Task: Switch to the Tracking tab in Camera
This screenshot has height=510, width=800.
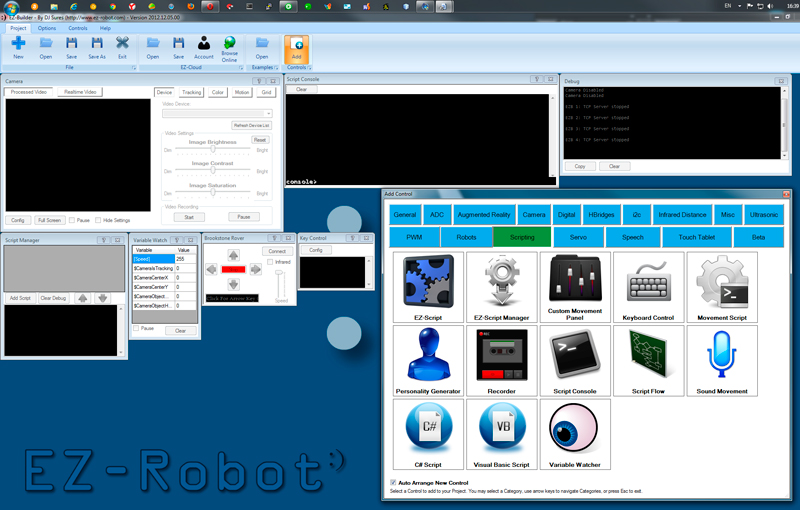Action: [x=191, y=92]
